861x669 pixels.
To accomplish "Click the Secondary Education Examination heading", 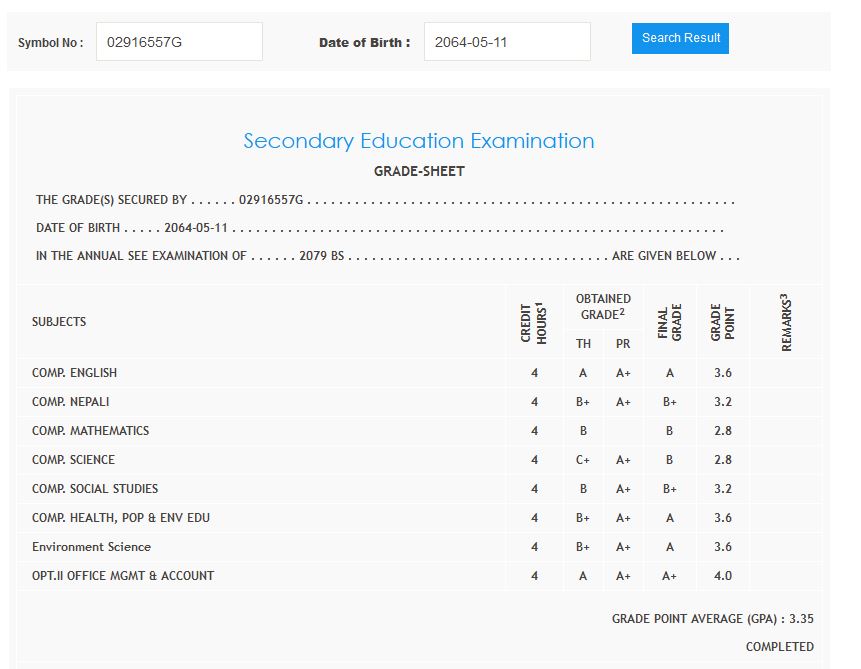I will coord(419,141).
